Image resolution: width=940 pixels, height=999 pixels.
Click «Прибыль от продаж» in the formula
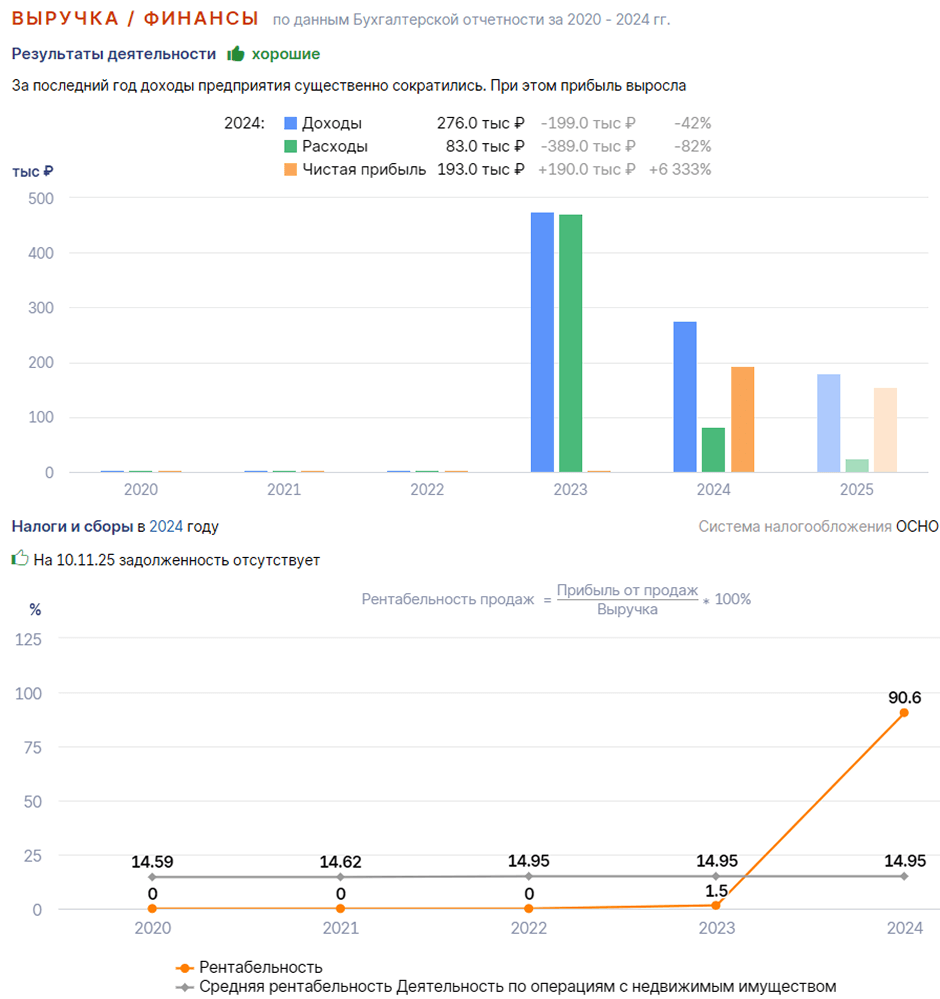tap(628, 590)
